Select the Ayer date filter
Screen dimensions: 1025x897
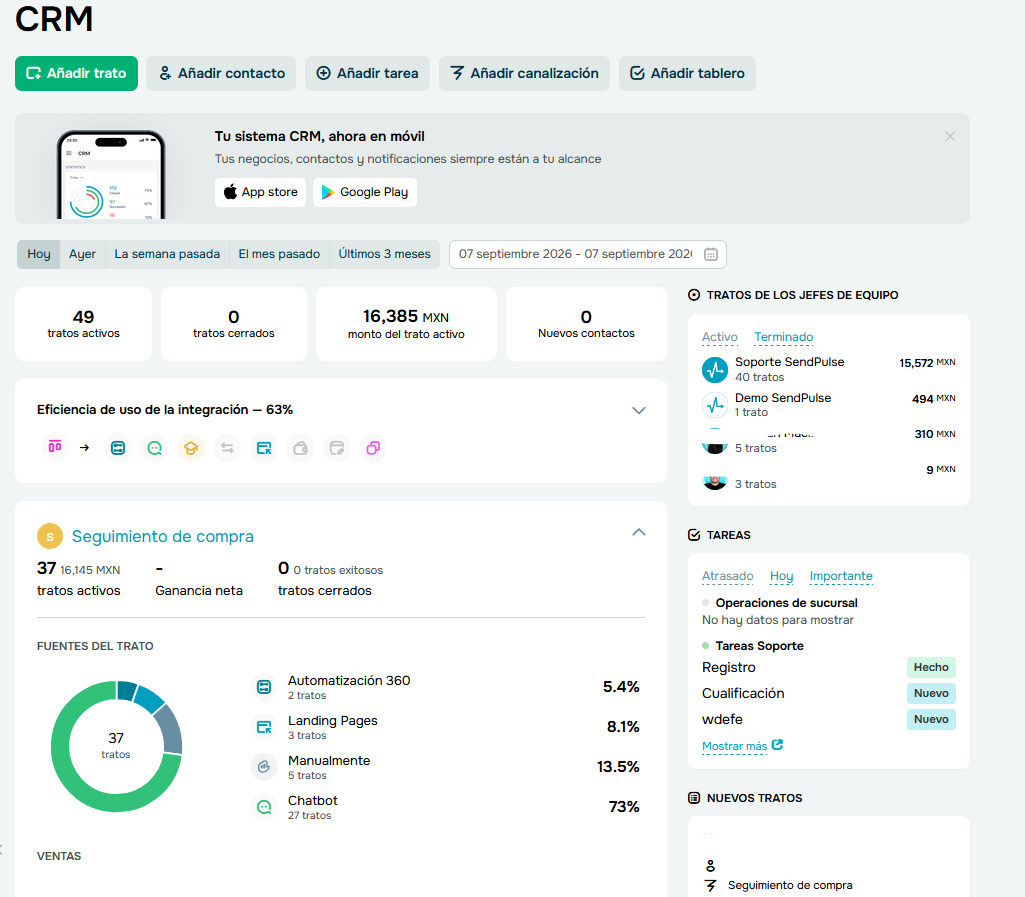click(x=82, y=254)
